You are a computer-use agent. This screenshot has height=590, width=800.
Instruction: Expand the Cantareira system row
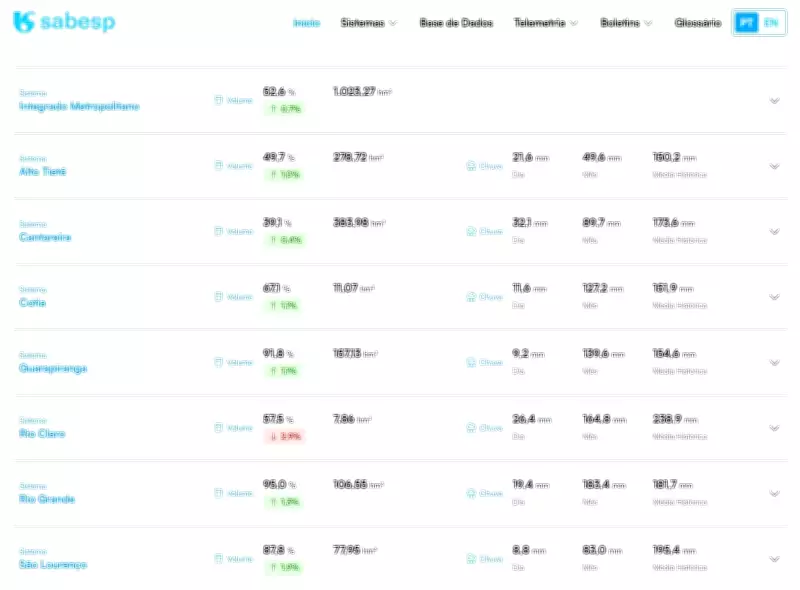click(x=774, y=231)
